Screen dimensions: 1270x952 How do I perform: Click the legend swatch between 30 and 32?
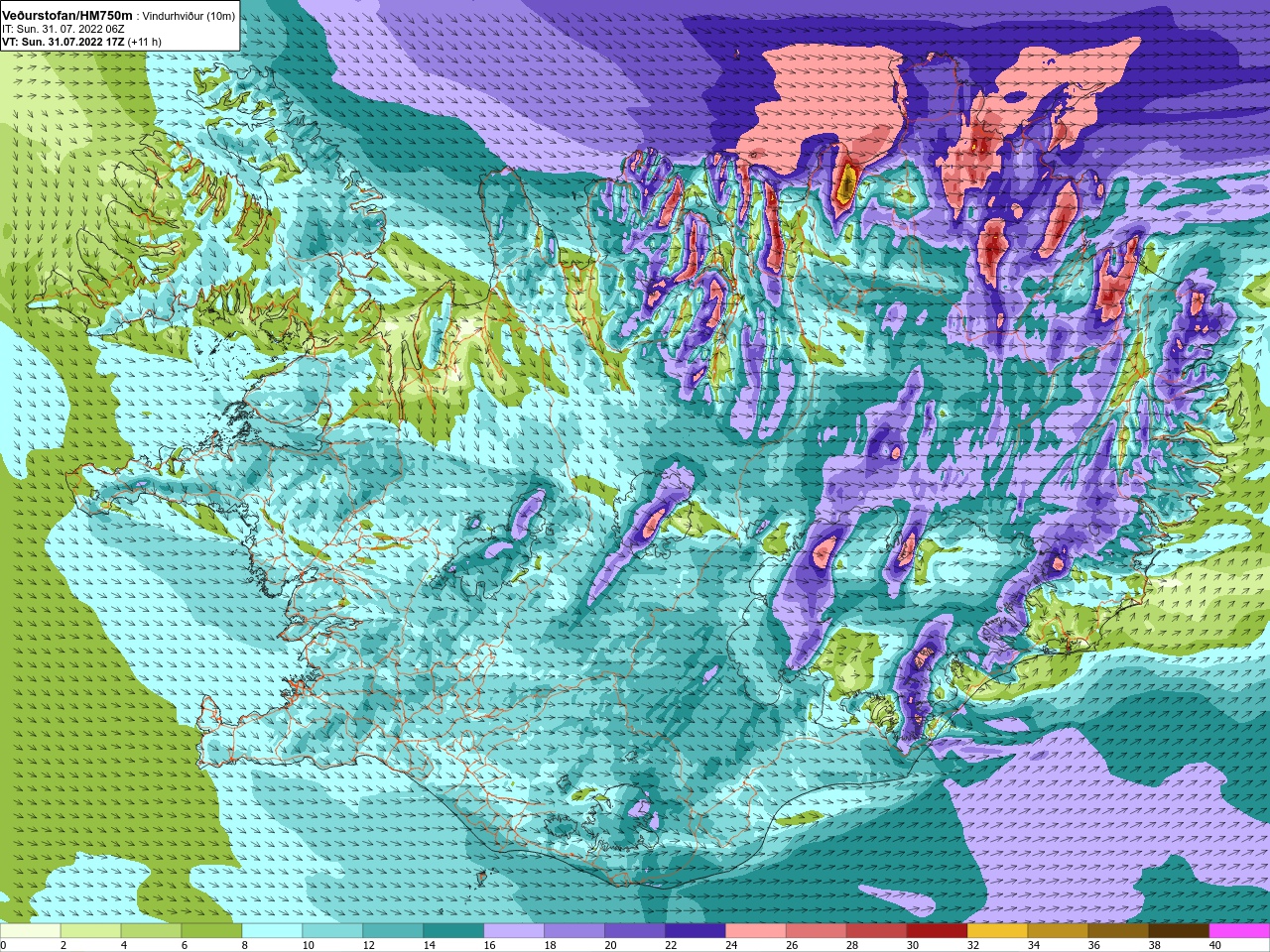(x=939, y=931)
